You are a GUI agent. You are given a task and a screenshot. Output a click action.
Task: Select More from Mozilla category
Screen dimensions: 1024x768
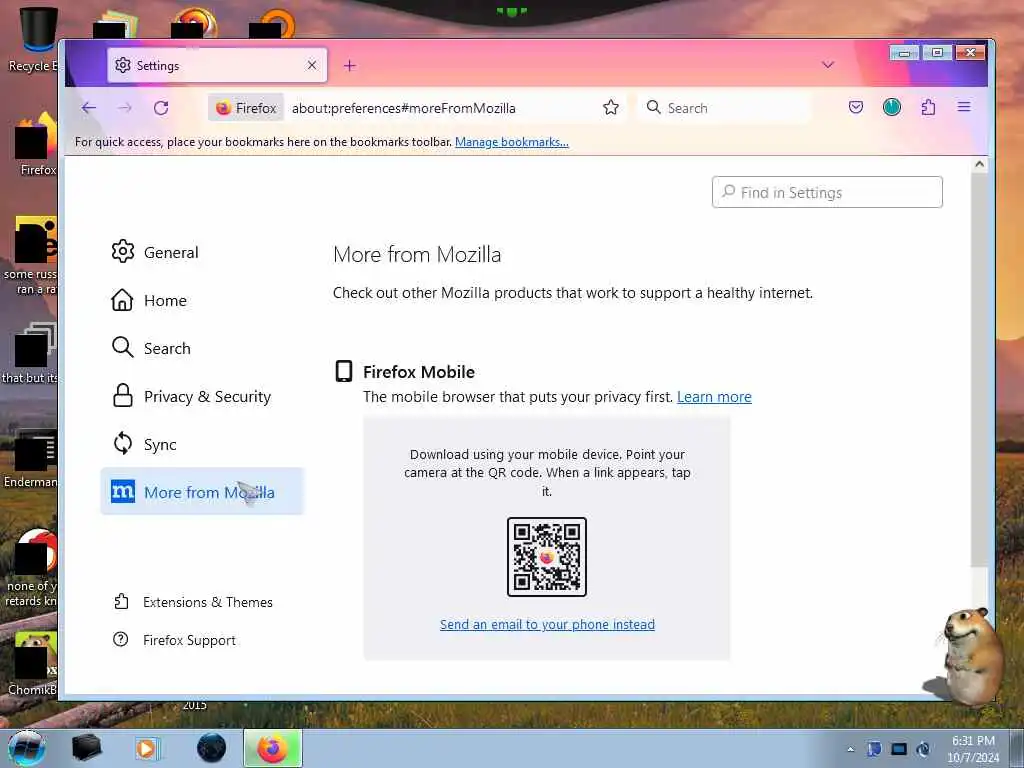(x=202, y=492)
